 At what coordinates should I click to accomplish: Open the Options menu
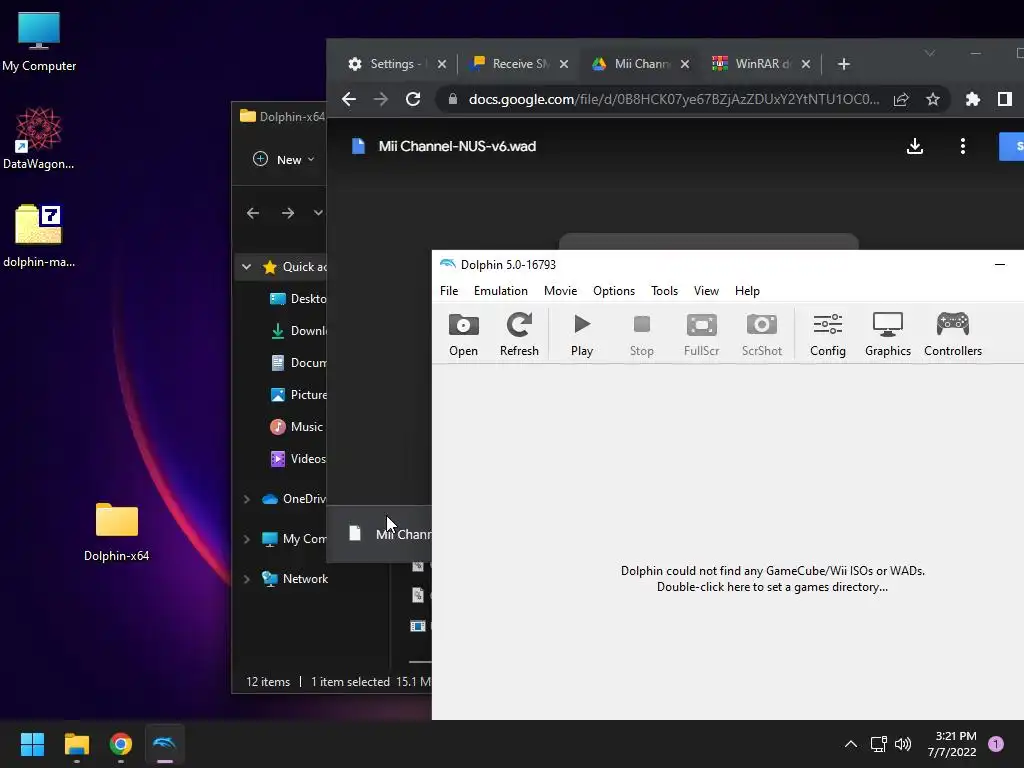click(x=614, y=291)
